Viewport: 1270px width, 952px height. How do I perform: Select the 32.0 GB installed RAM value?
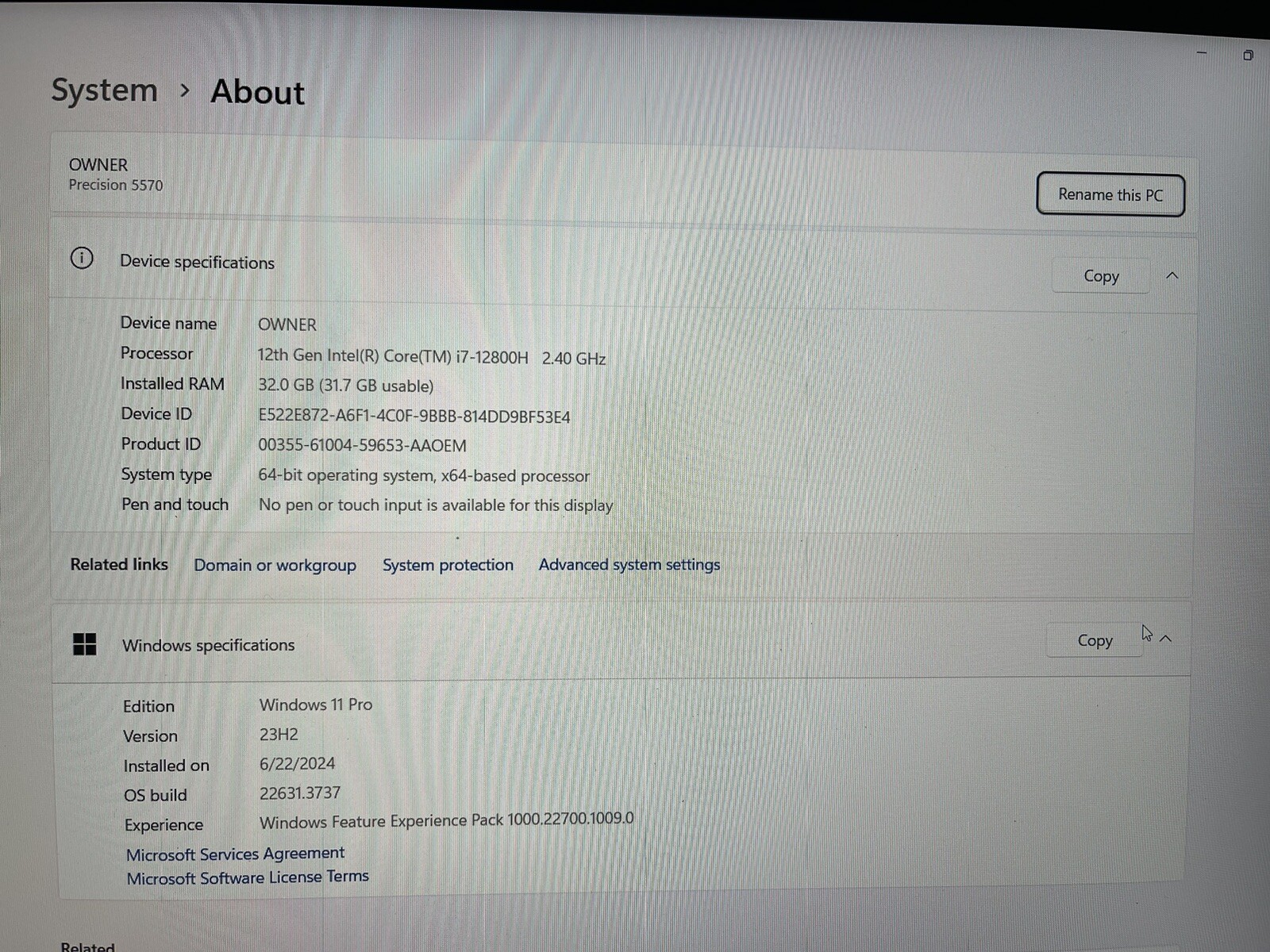coord(345,386)
